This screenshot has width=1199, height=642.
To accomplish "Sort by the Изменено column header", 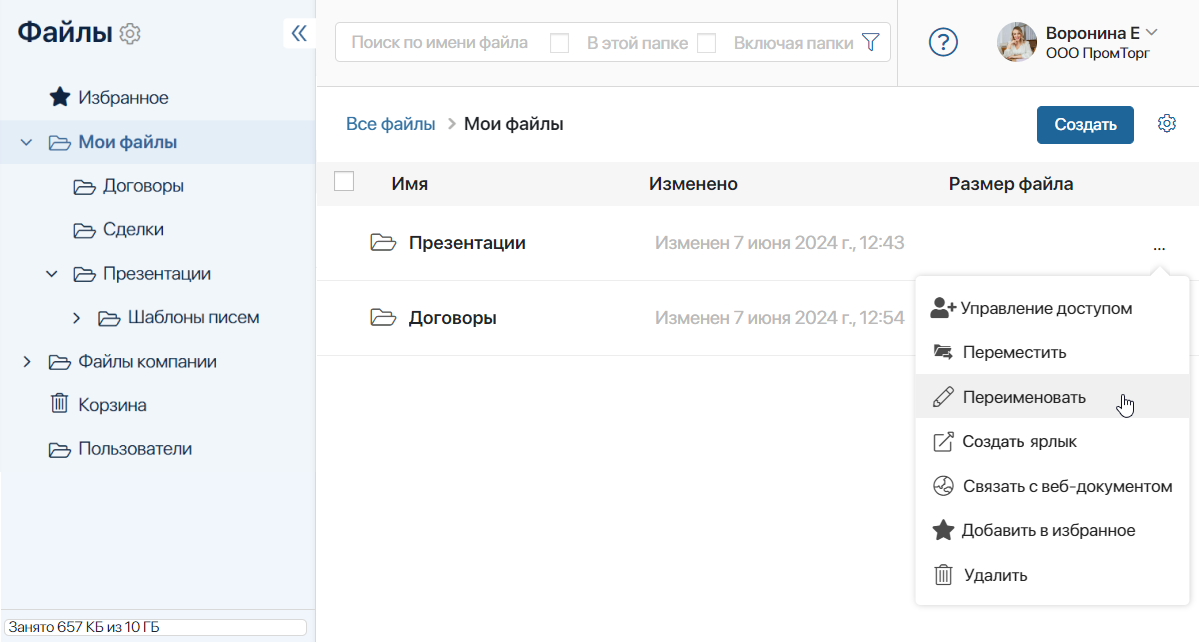I will (x=693, y=183).
